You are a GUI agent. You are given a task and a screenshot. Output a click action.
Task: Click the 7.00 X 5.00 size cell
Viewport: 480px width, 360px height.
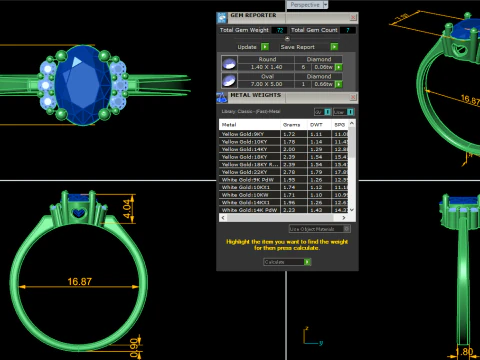click(x=266, y=84)
